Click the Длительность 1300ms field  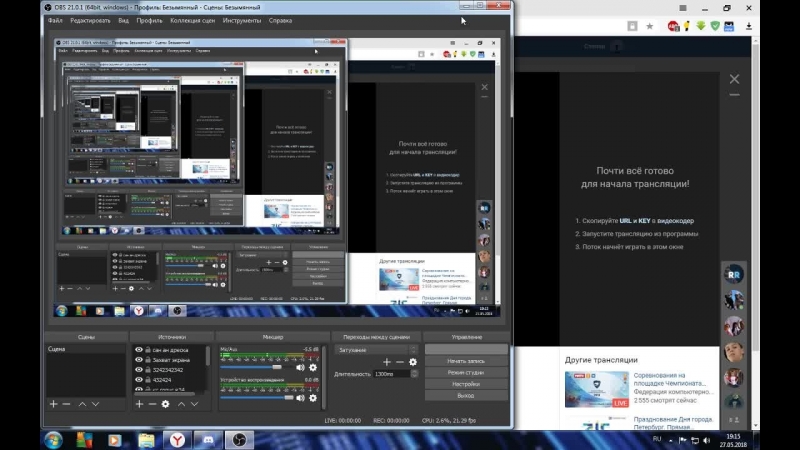tap(392, 374)
